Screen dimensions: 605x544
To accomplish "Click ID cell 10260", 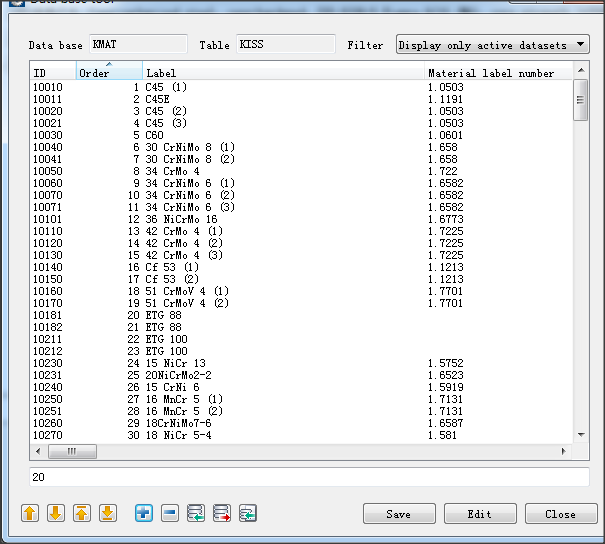I will point(48,423).
